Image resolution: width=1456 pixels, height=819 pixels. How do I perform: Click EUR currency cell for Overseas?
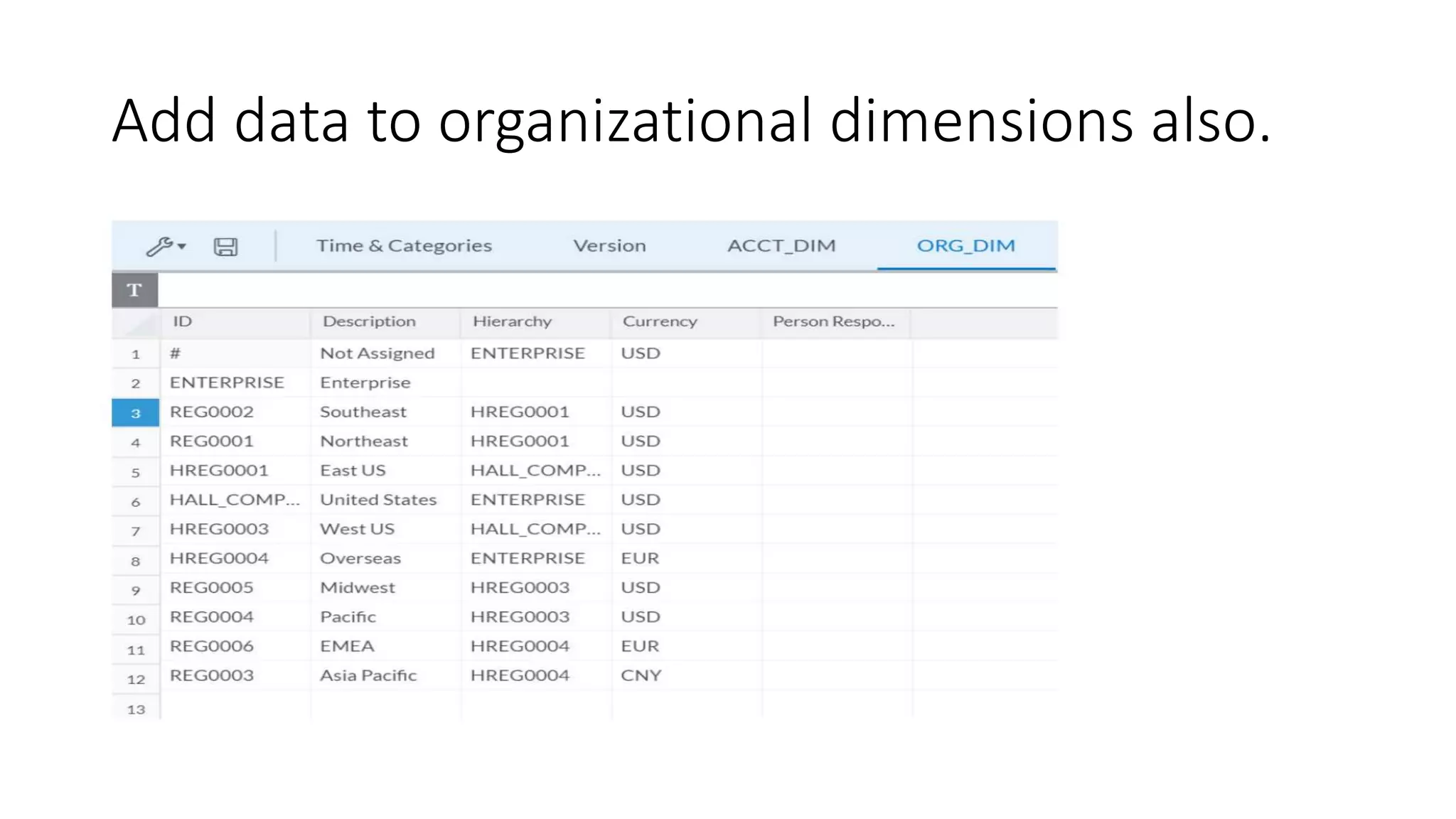686,558
